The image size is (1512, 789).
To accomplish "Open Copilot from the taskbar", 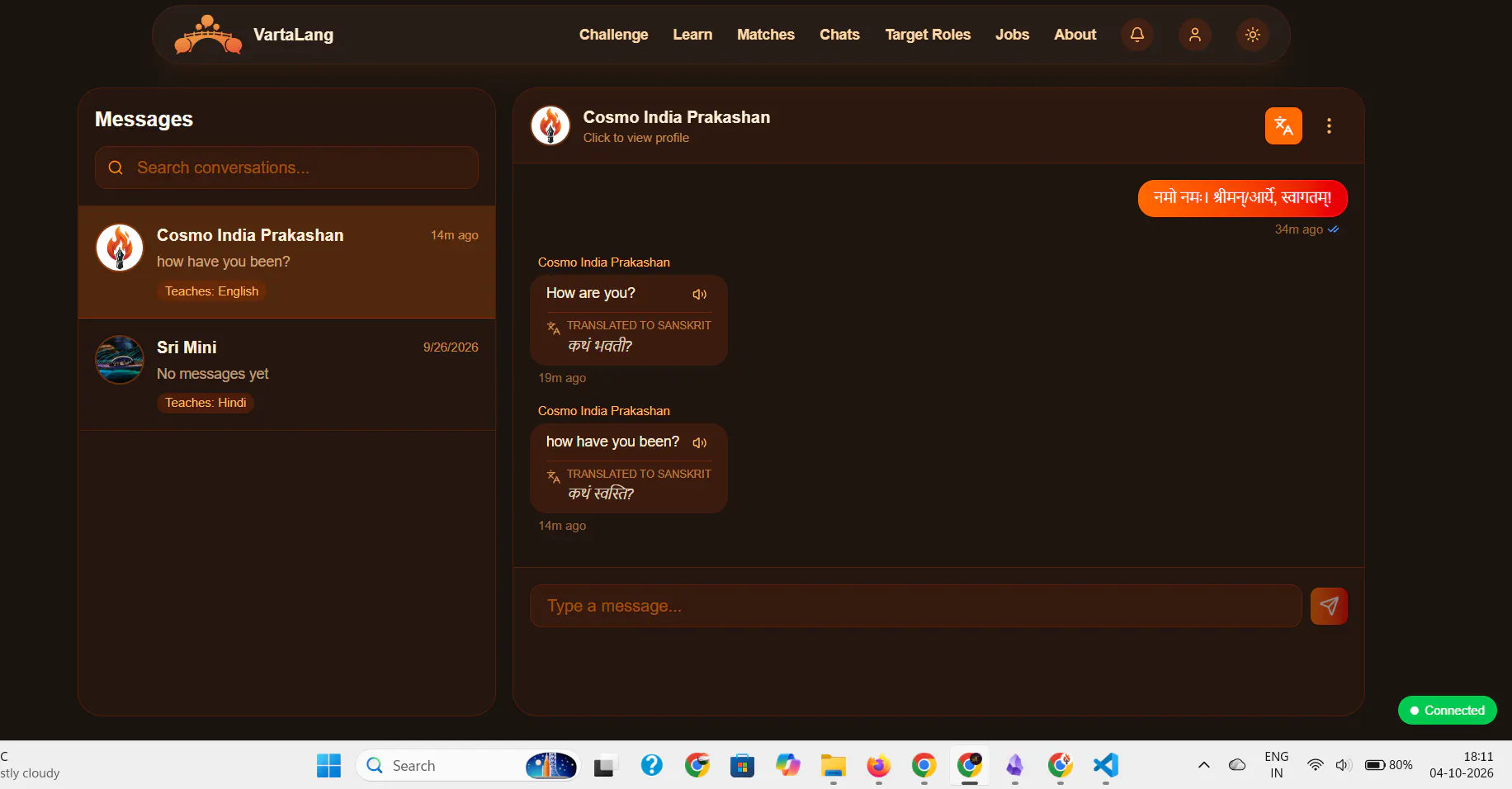I will tap(787, 766).
